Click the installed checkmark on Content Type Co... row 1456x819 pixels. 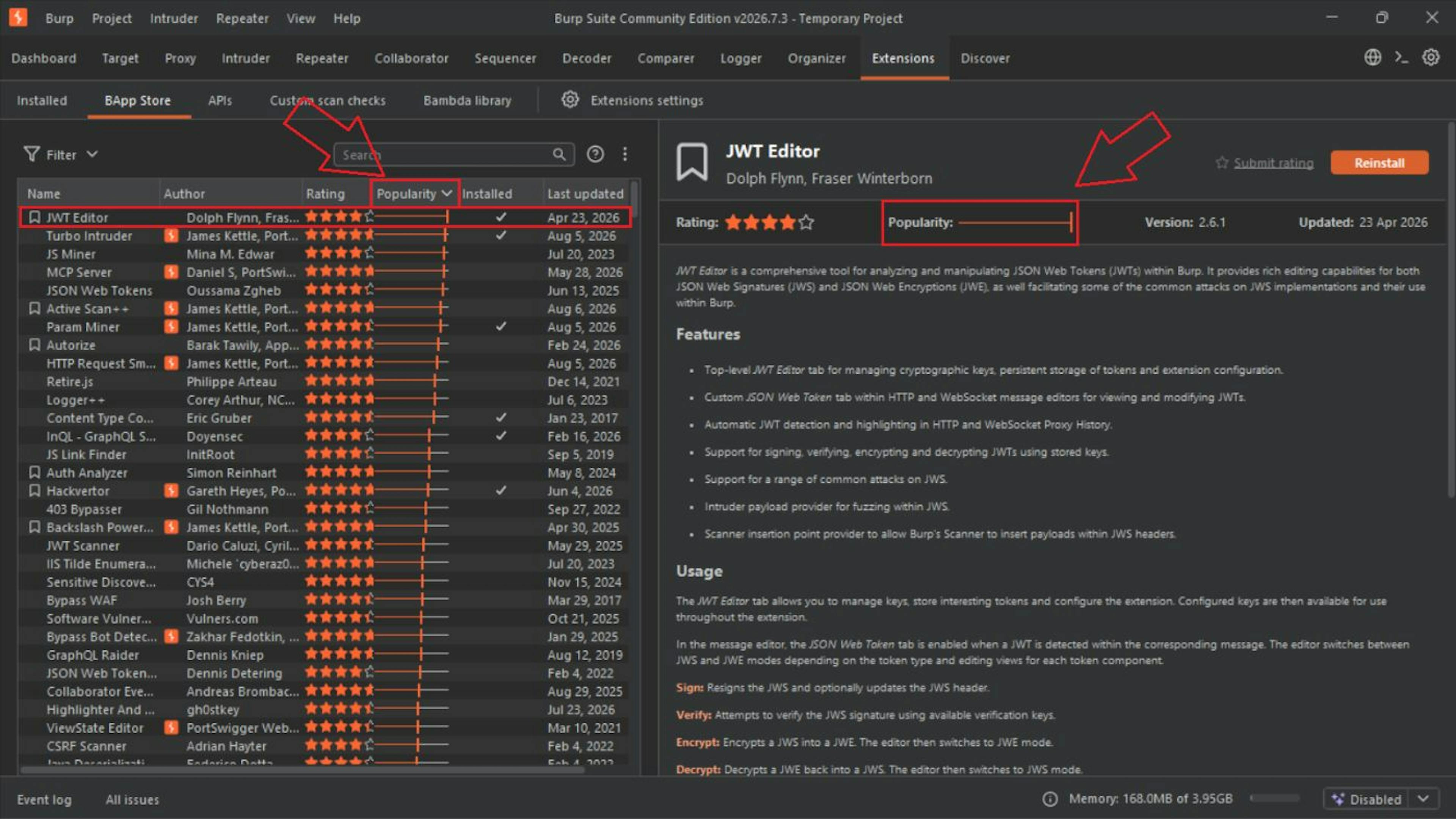point(501,417)
